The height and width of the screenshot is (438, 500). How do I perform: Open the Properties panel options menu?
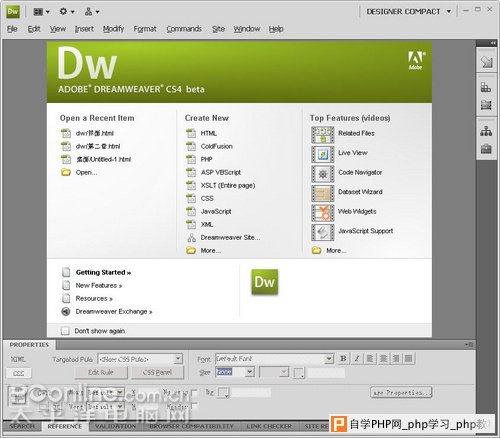tap(469, 345)
